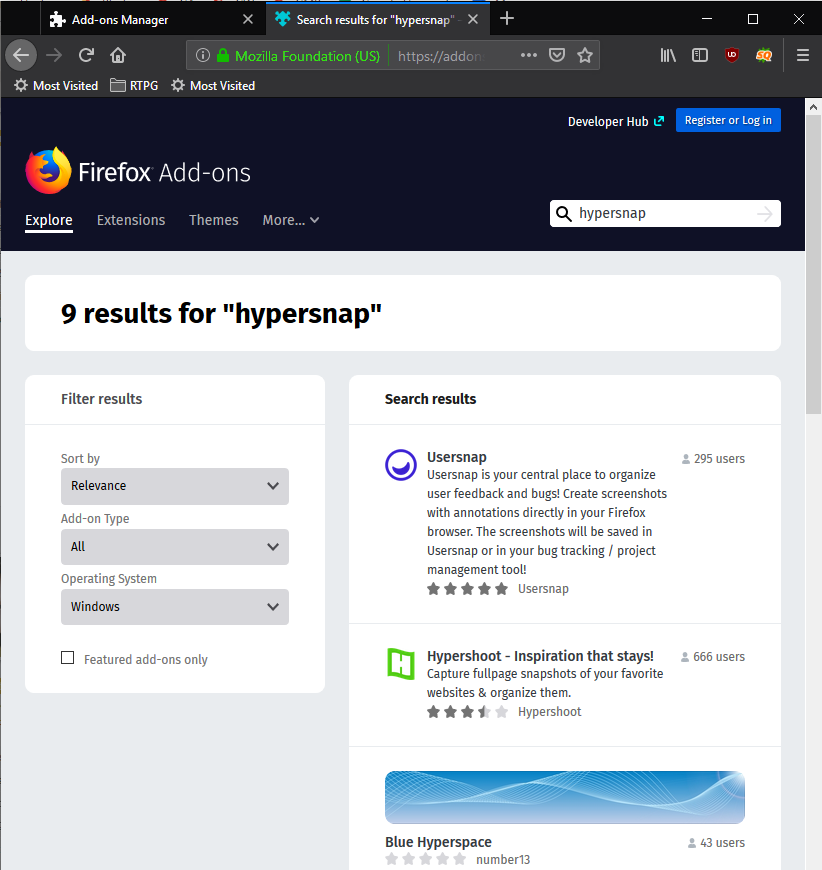Click Register or Log in button
822x870 pixels.
coord(728,120)
